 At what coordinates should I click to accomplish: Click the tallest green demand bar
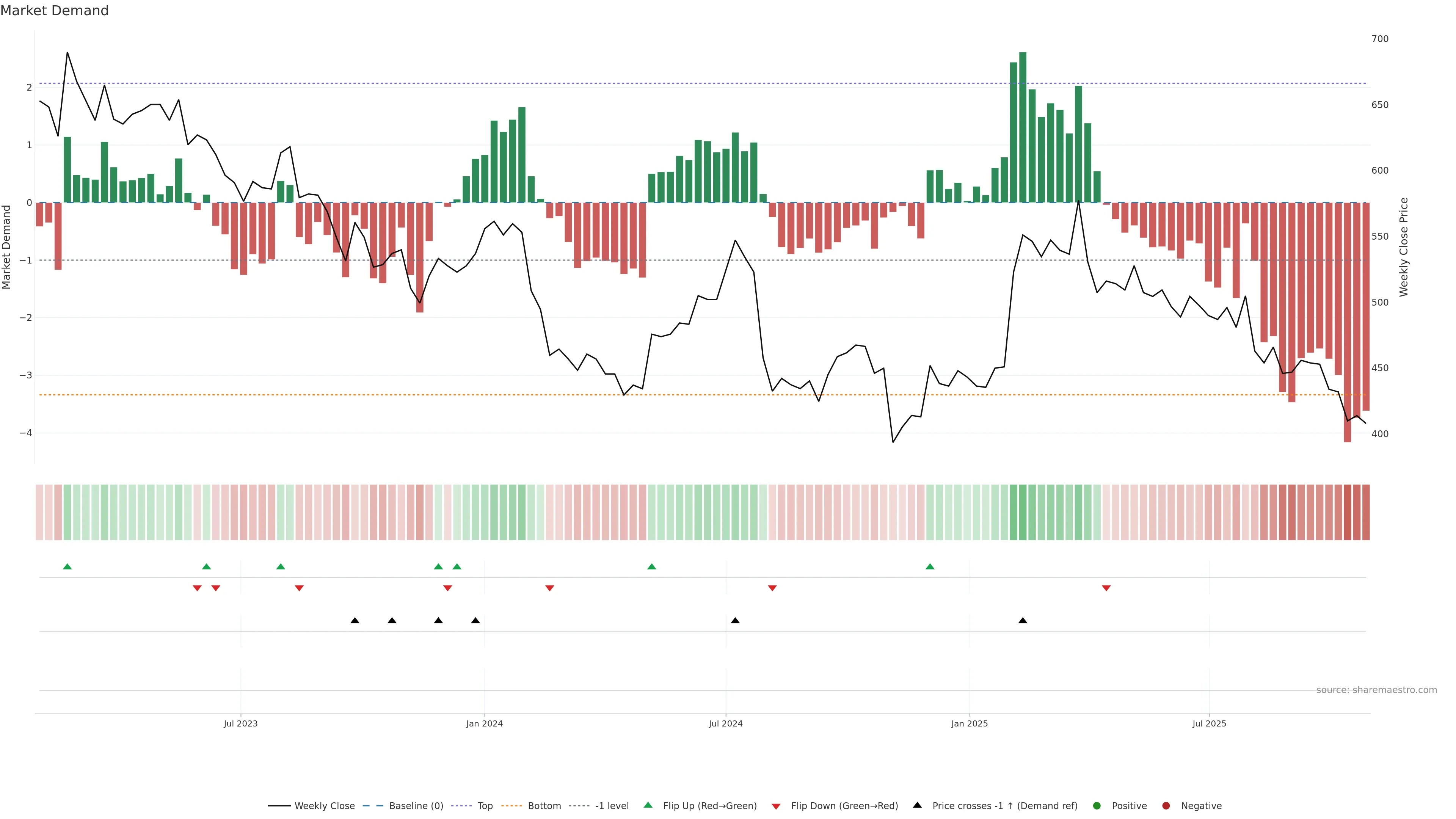1023,127
